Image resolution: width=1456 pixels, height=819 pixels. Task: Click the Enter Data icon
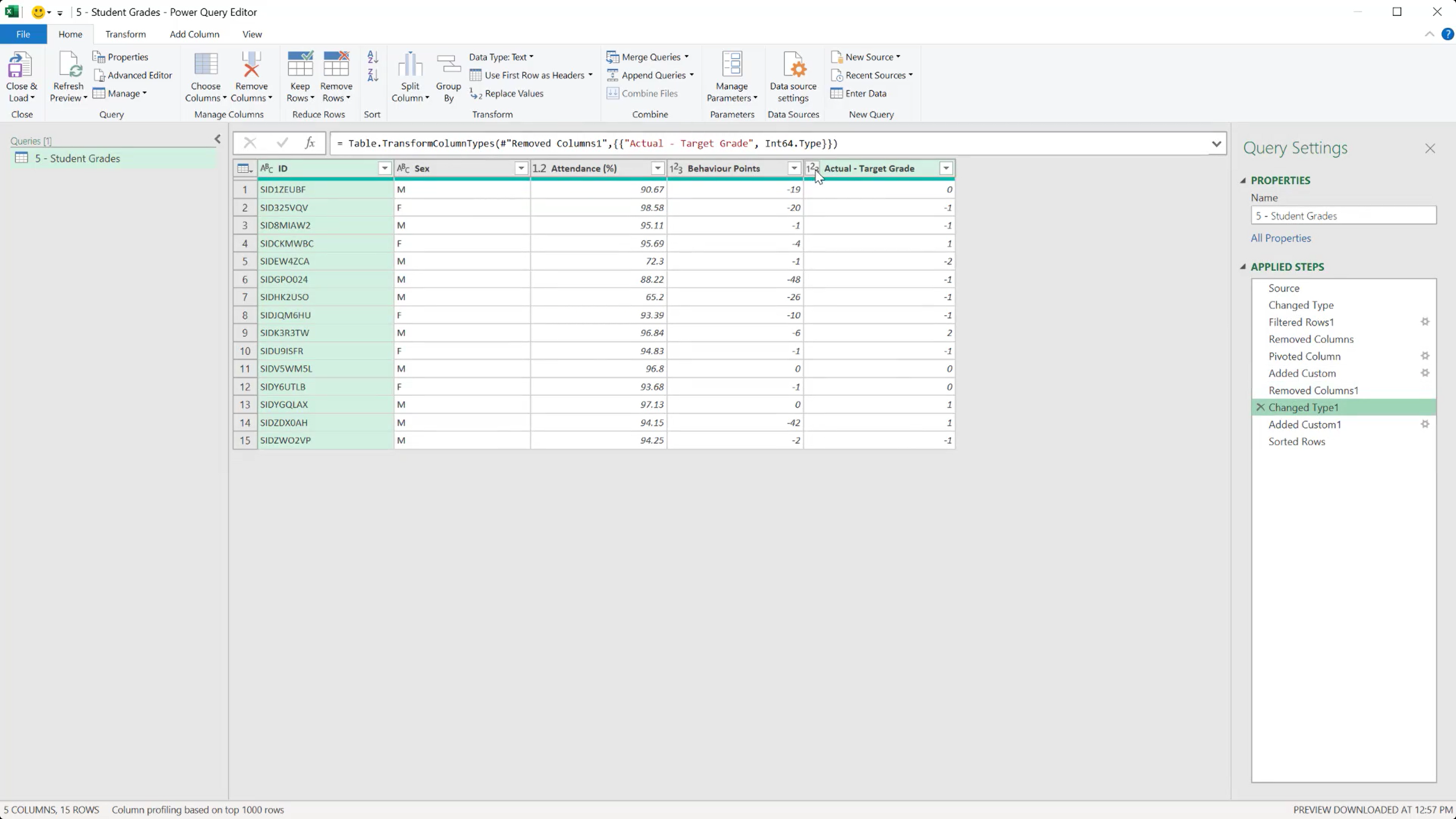point(836,93)
